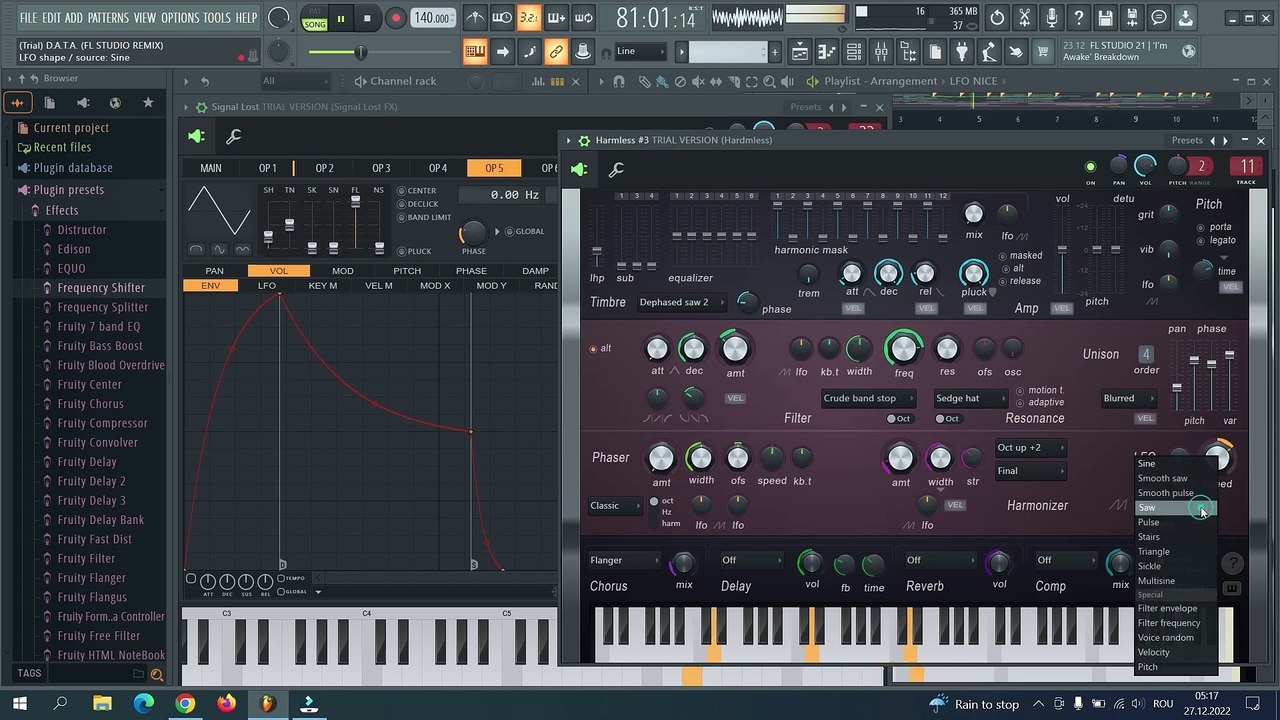Viewport: 1280px width, 720px height.
Task: Open the mixer view icon
Action: 881,52
